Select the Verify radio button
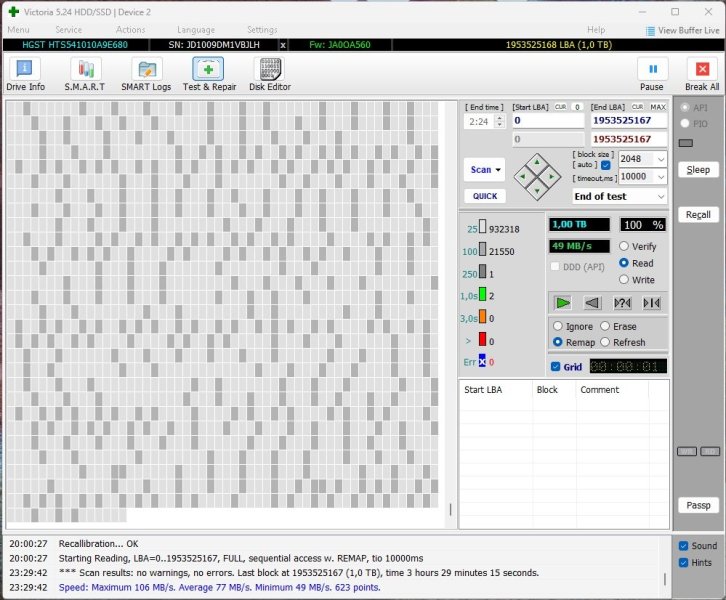The height and width of the screenshot is (600, 726). 625,246
